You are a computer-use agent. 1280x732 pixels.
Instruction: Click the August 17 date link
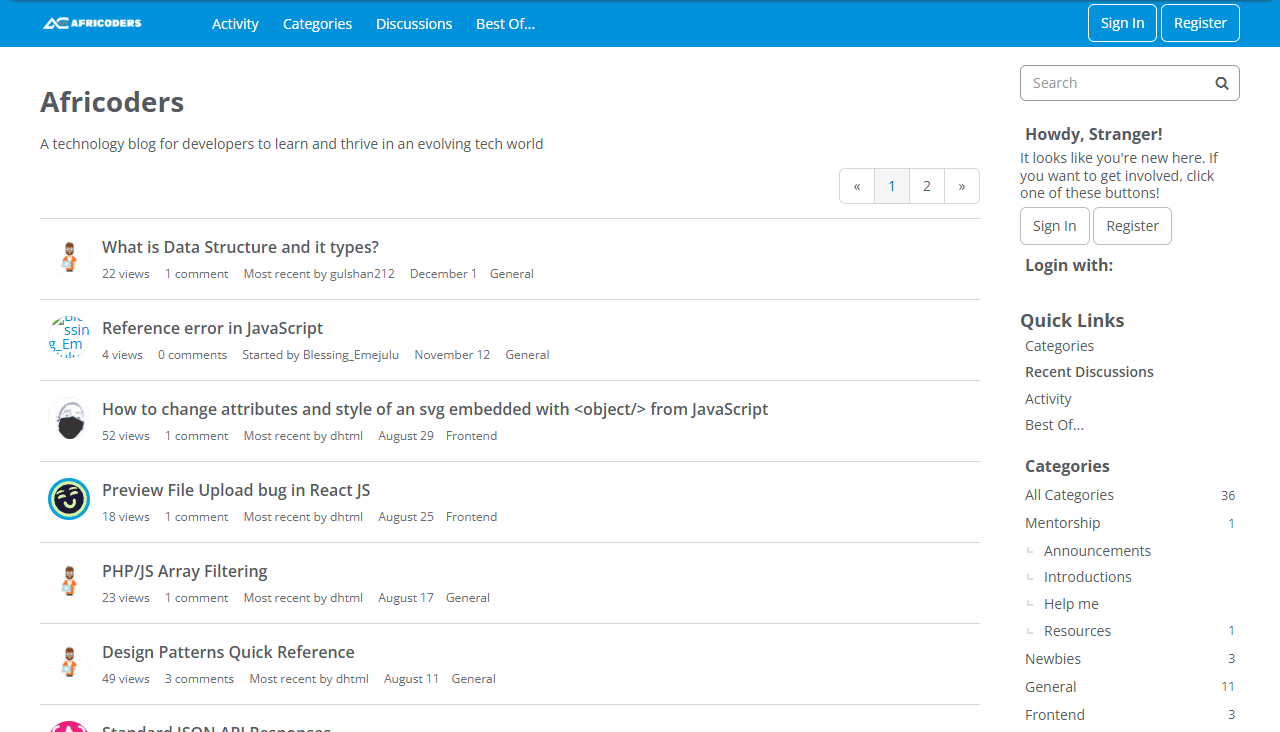tap(406, 598)
